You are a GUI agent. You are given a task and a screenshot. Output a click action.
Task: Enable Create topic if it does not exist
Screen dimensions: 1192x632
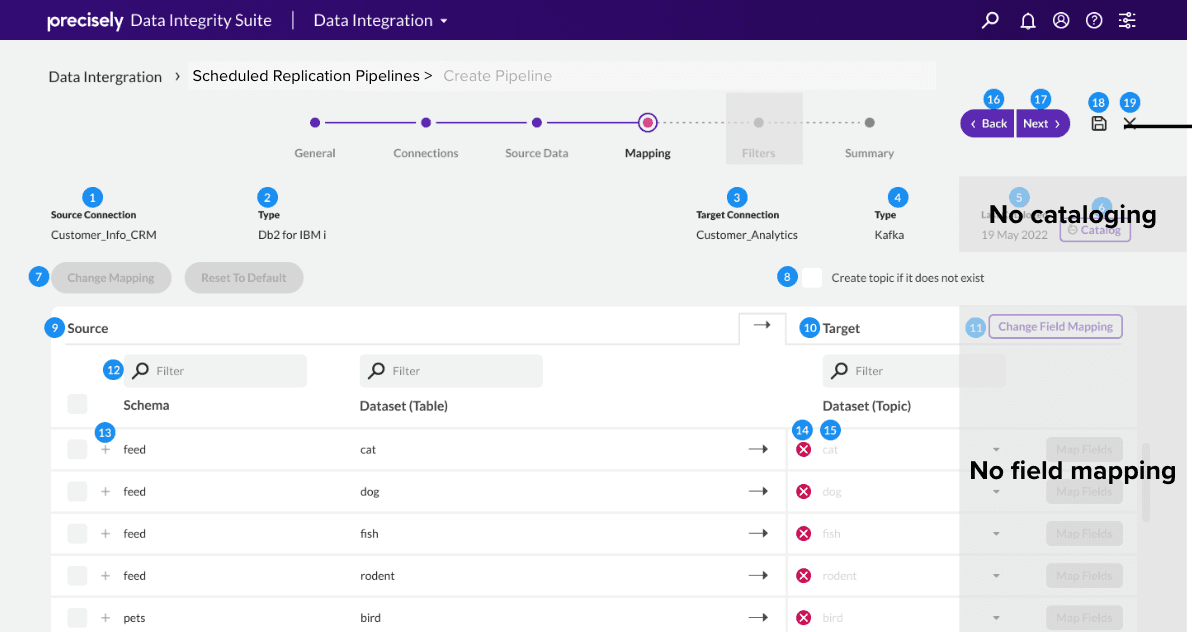pos(812,278)
